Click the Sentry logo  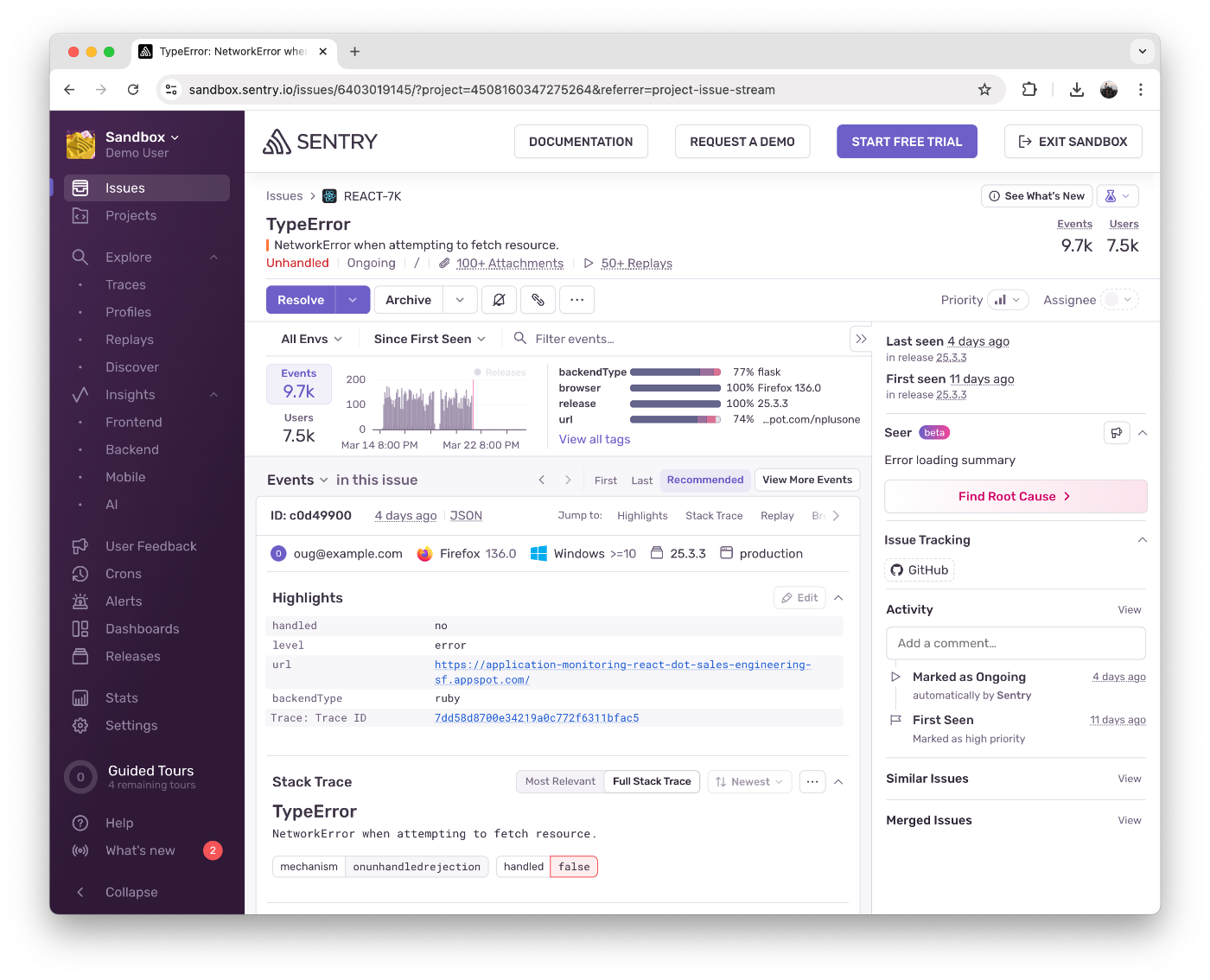pyautogui.click(x=321, y=142)
